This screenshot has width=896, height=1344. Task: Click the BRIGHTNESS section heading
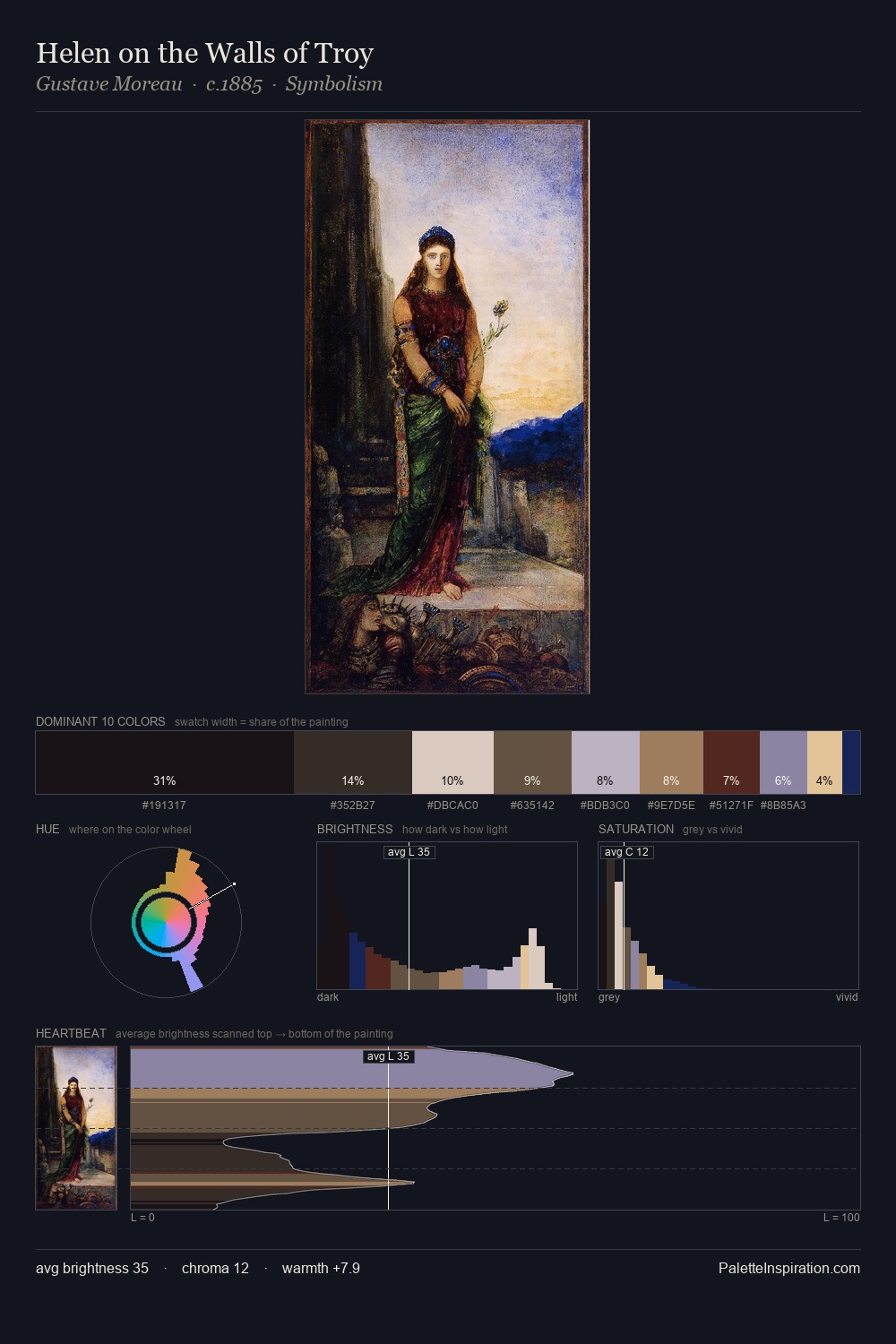(x=355, y=829)
